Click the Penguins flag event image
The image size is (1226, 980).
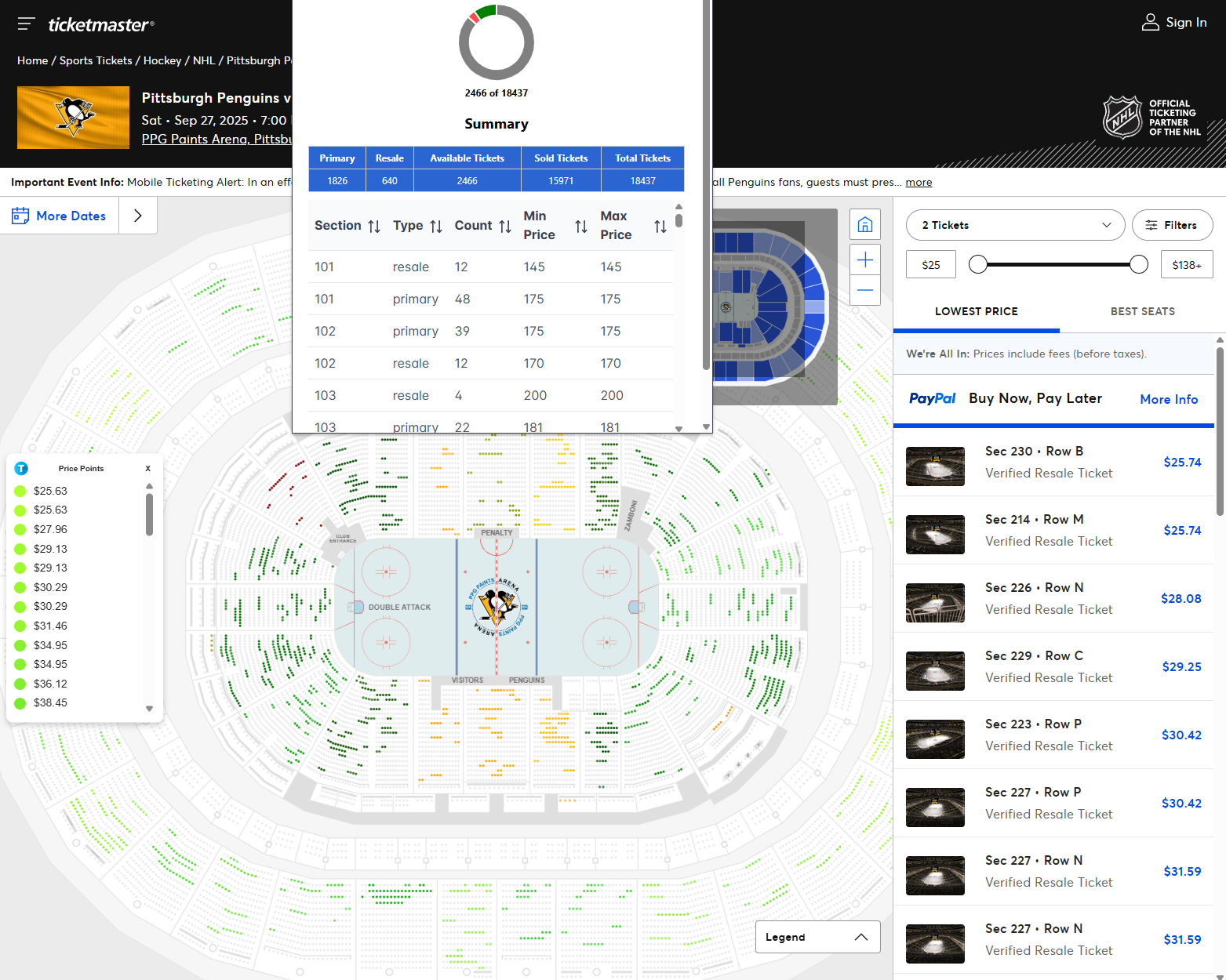click(73, 118)
